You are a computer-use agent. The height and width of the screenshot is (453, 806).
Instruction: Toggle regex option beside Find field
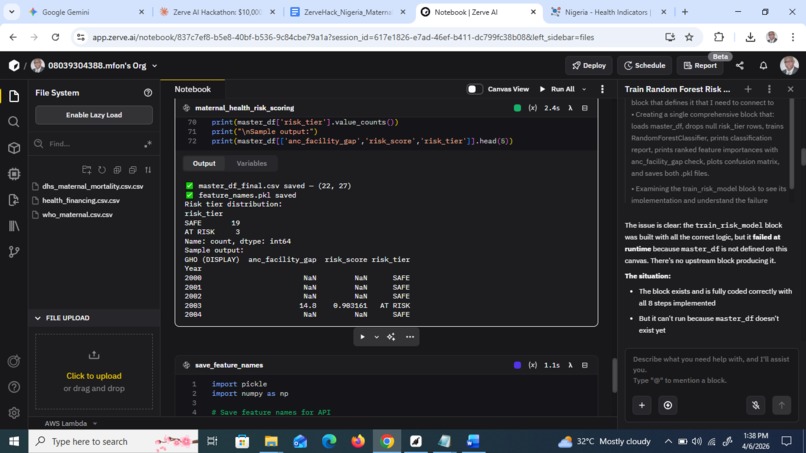coord(148,144)
